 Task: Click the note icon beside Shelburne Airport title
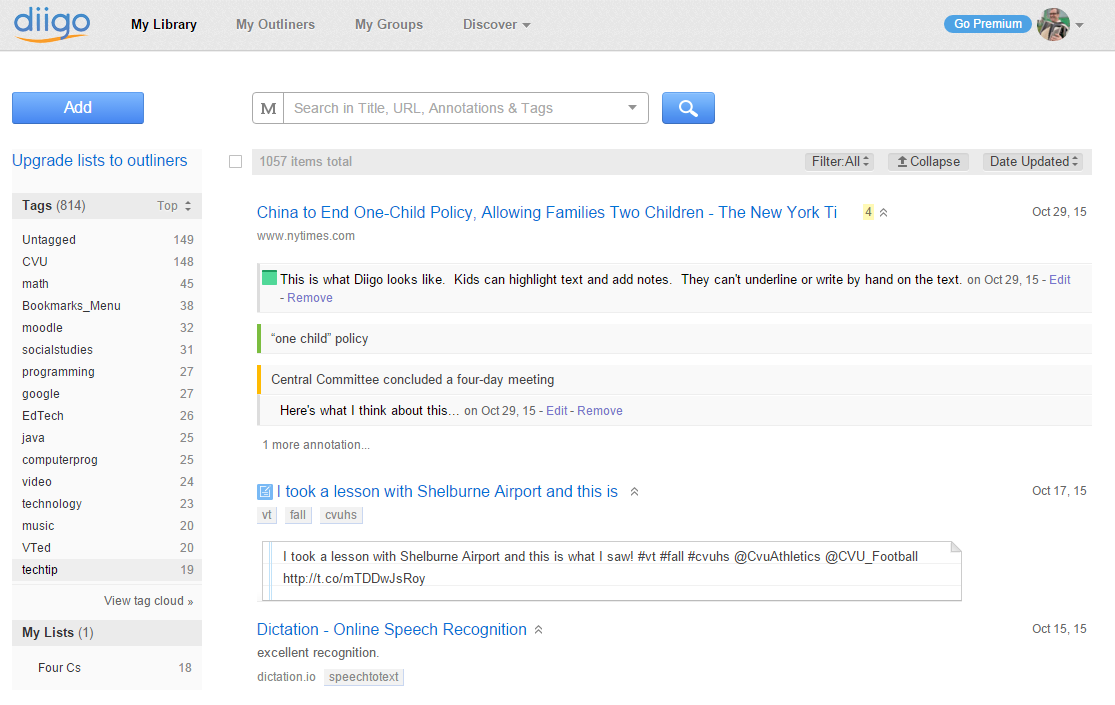[x=265, y=492]
